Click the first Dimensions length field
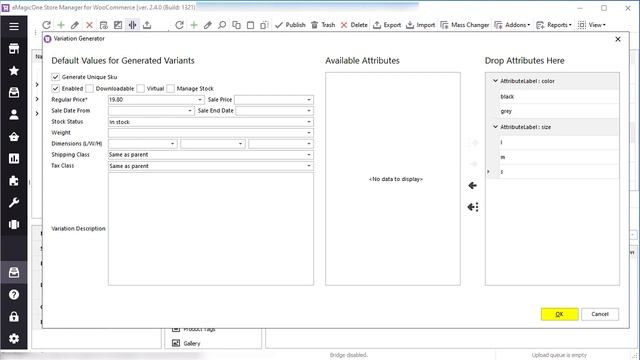Image resolution: width=640 pixels, height=360 pixels. click(142, 144)
